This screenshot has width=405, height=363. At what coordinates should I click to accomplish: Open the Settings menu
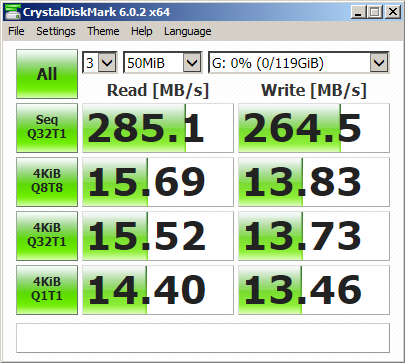[56, 31]
